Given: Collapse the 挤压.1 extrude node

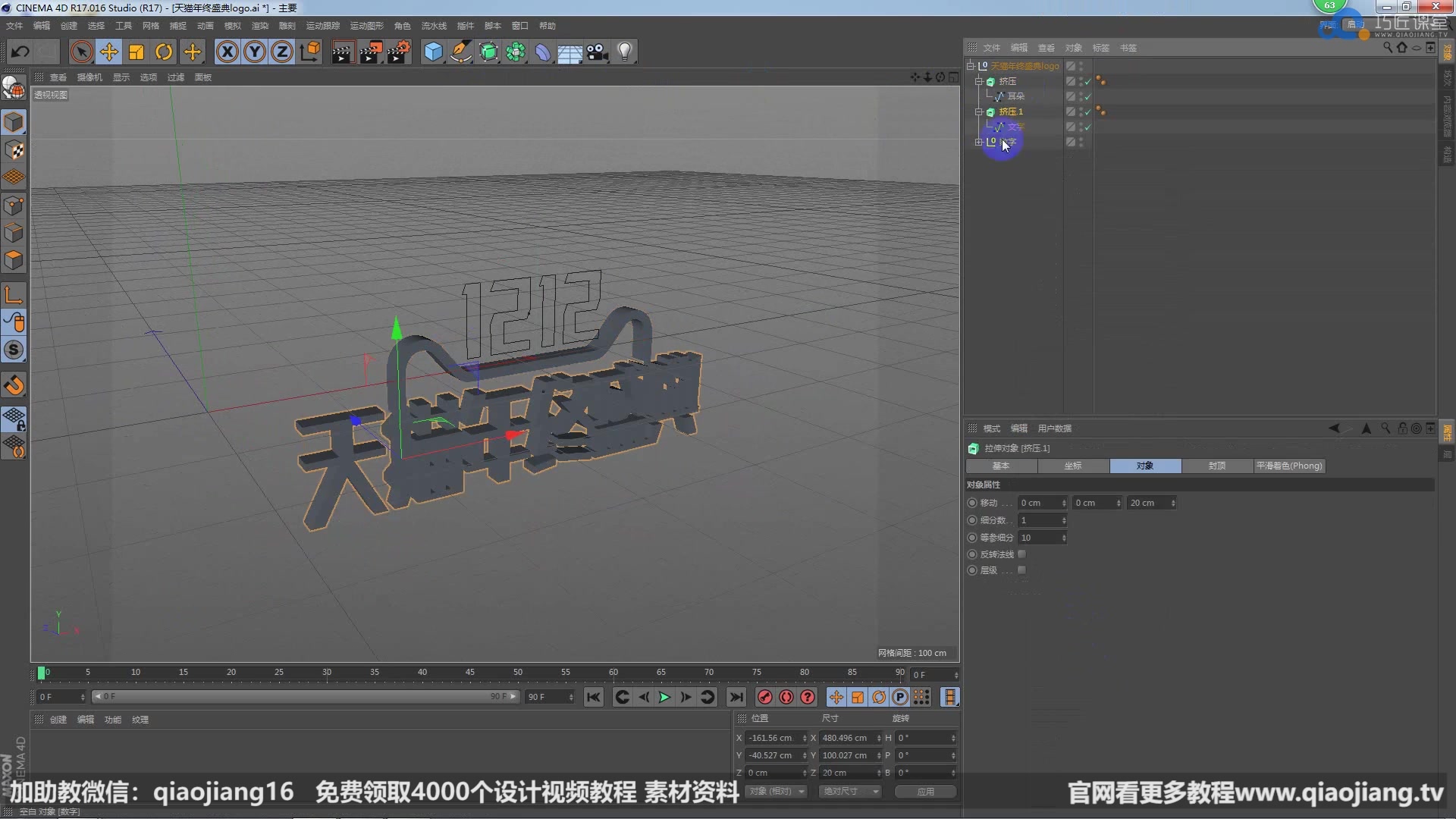Looking at the screenshot, I should (978, 111).
